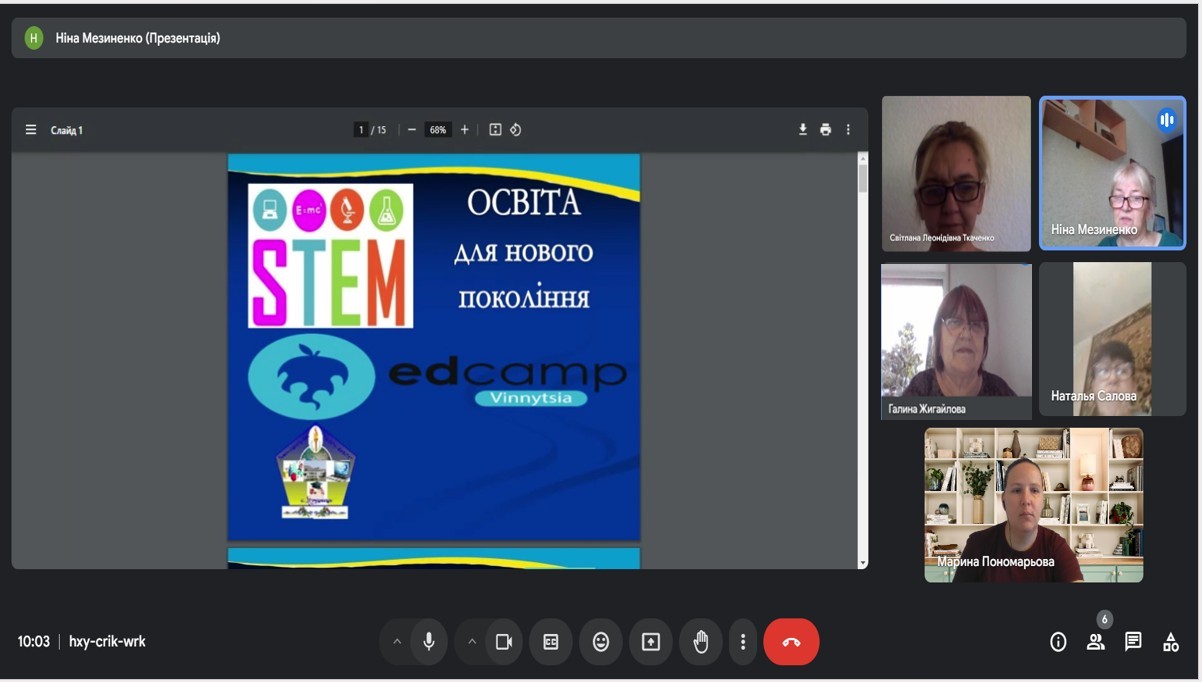
Task: Open the emoji reactions panel
Action: (601, 642)
